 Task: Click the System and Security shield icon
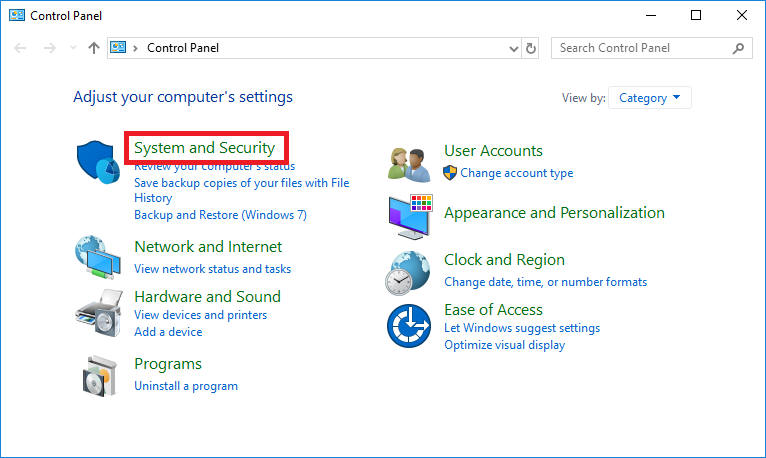click(100, 162)
